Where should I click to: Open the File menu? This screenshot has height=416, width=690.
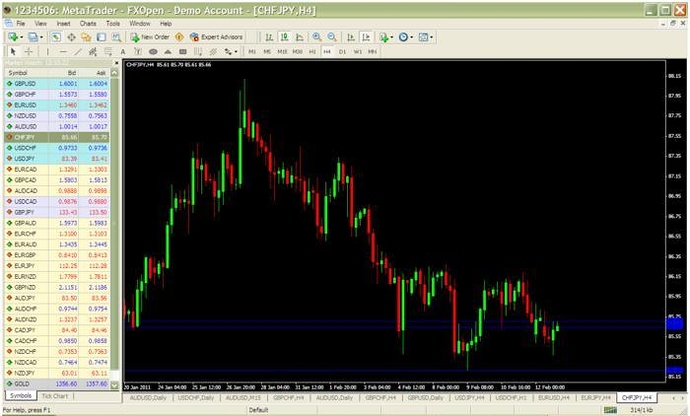point(20,23)
